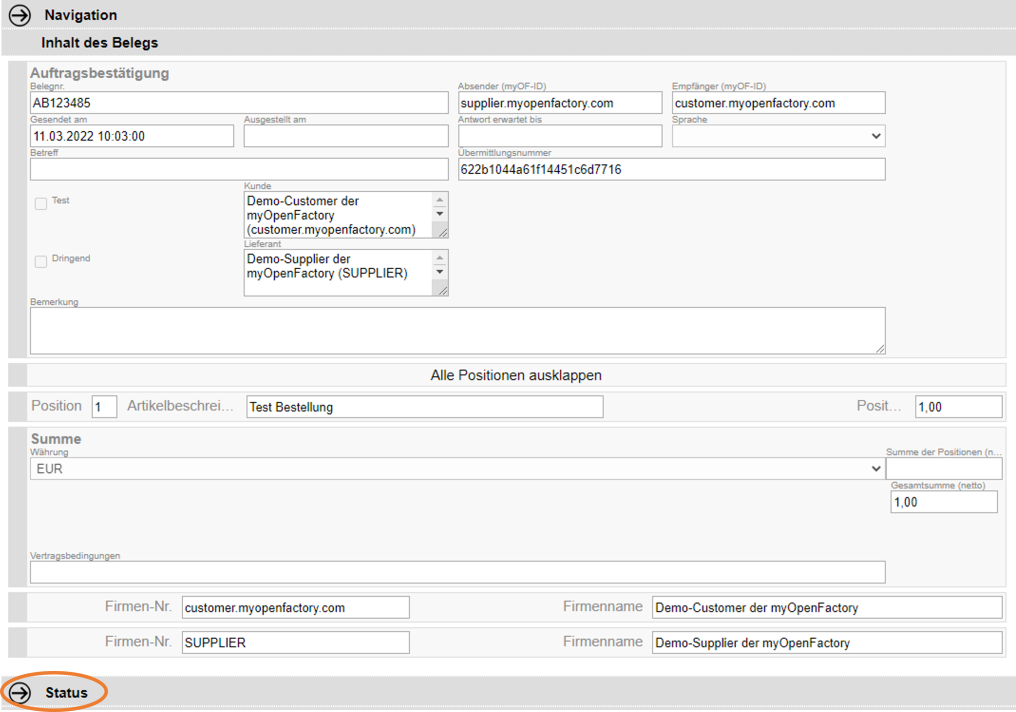Click the Position number field
Viewport: 1016px width, 712px height.
[104, 407]
